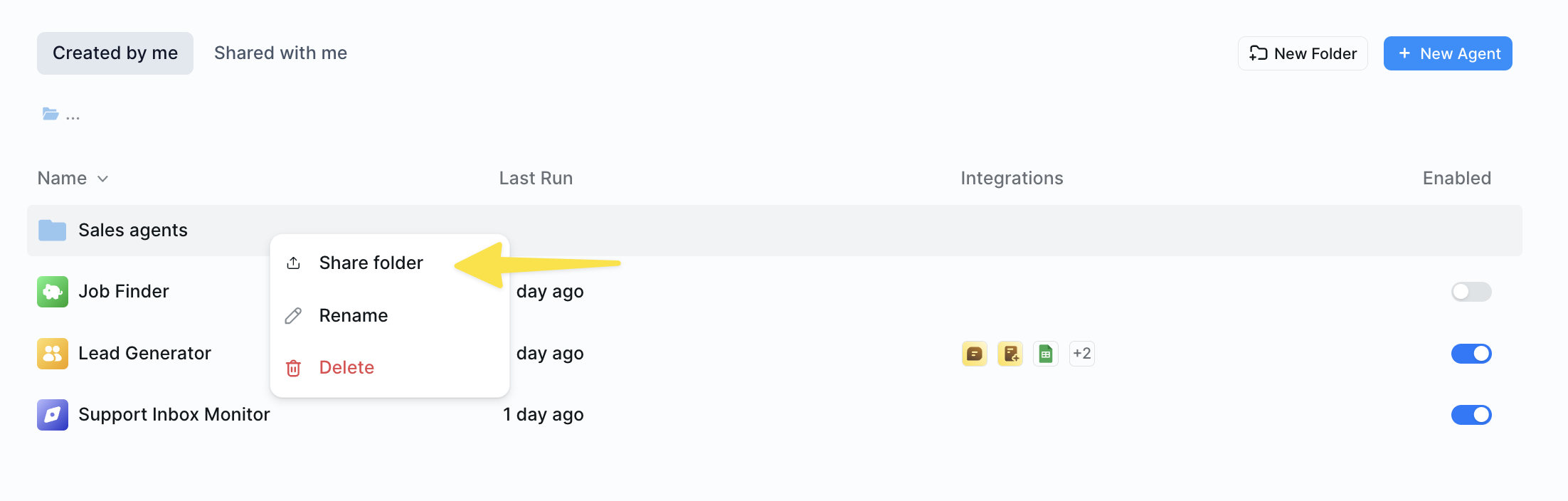Expand the +2 integrations badge

point(1081,353)
